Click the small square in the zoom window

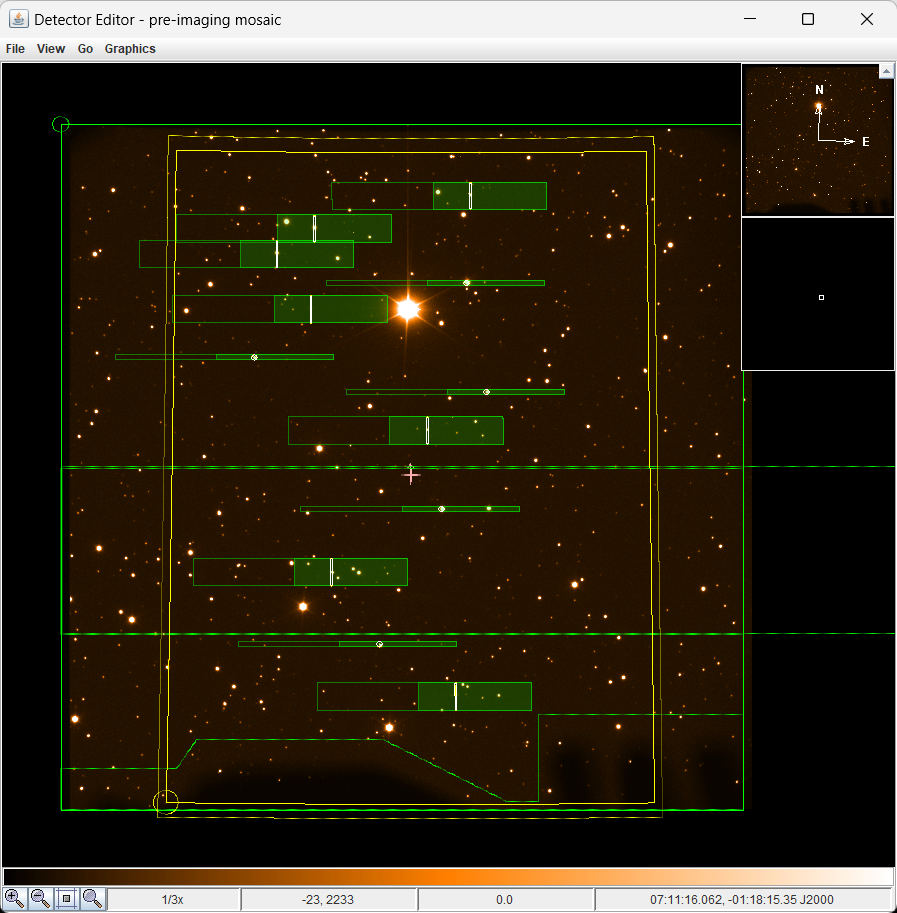pyautogui.click(x=821, y=298)
